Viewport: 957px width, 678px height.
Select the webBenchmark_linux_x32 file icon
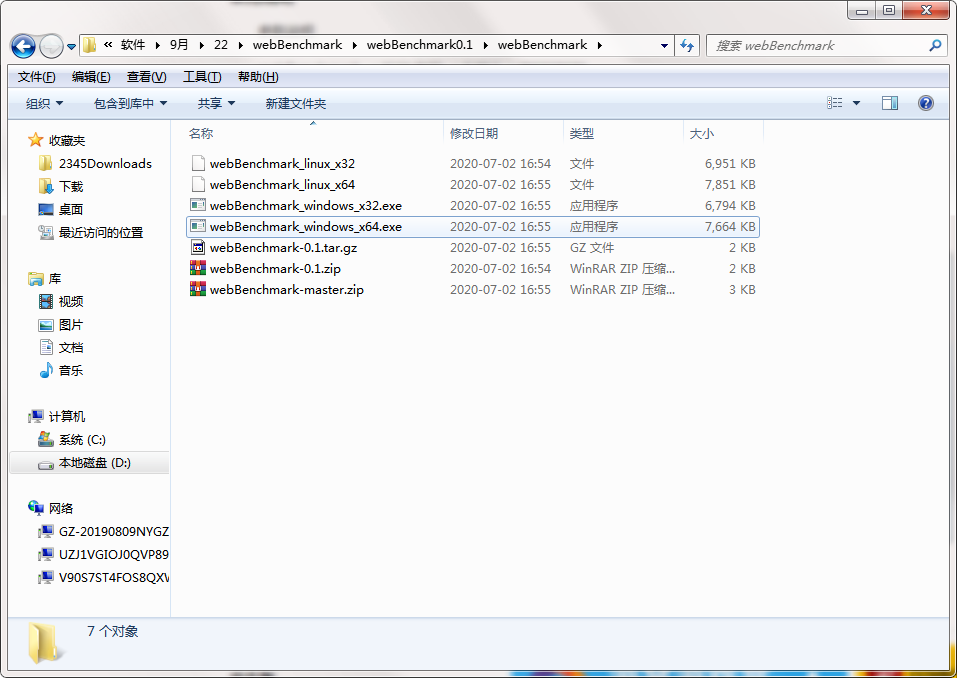(x=198, y=163)
